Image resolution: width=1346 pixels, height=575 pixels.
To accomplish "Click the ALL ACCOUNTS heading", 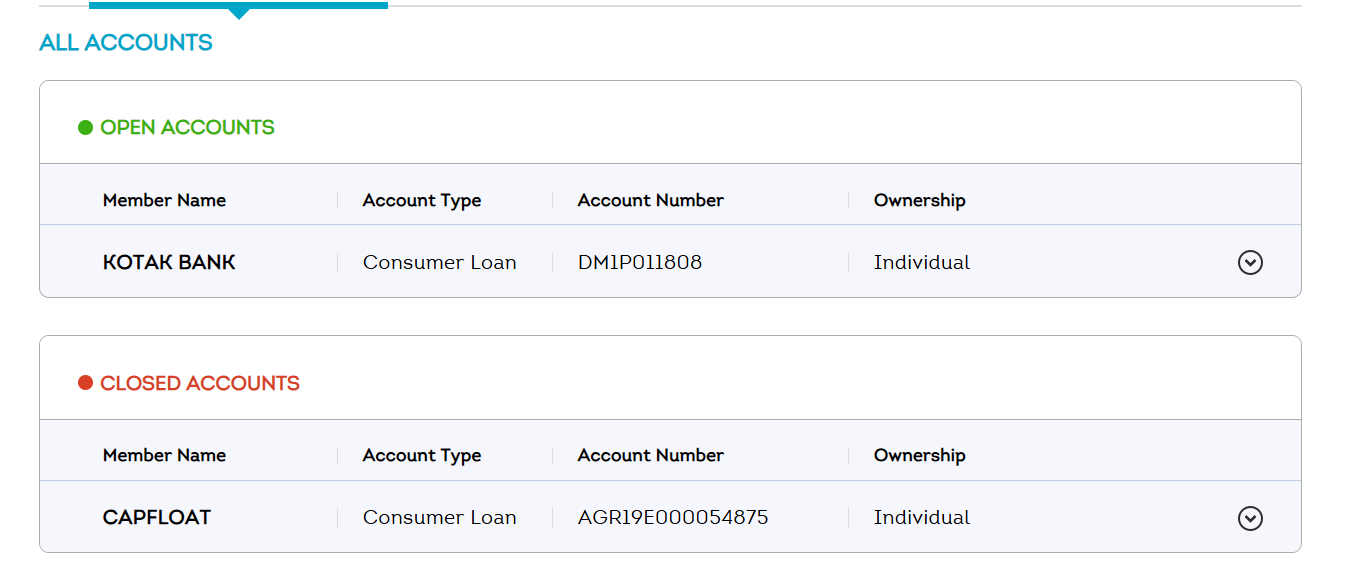I will (x=126, y=43).
